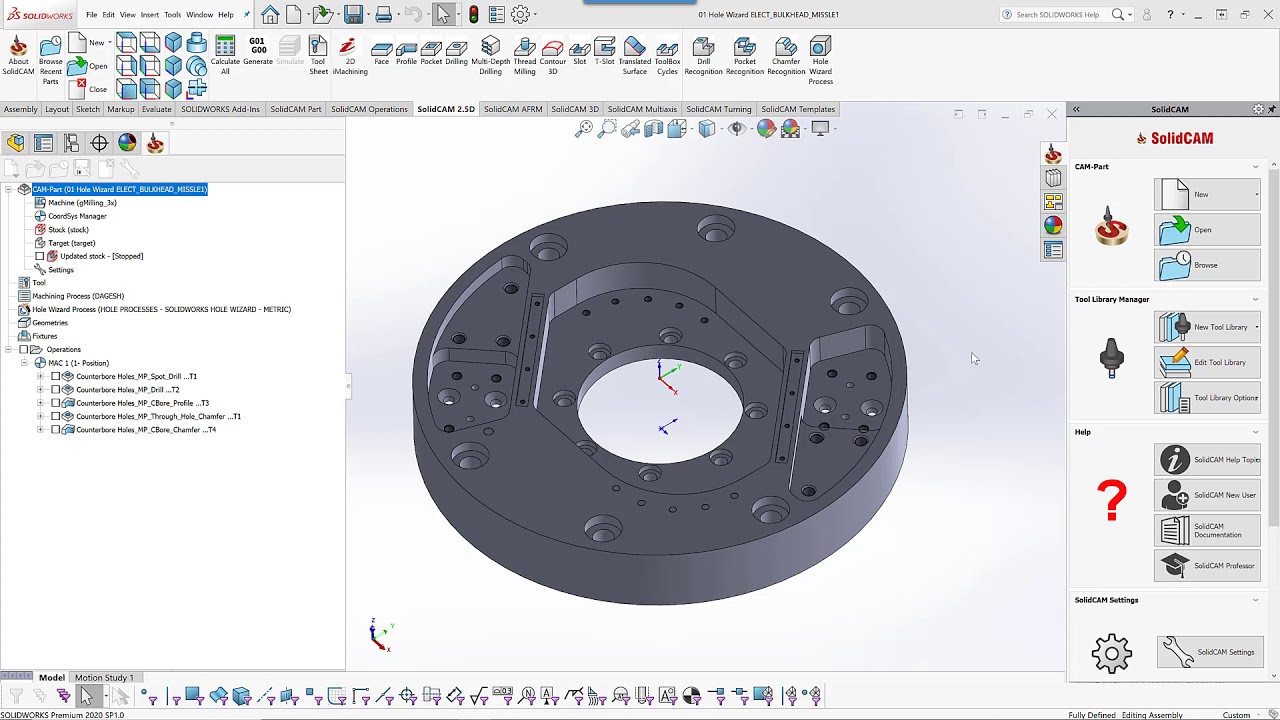Open the Insert menu

tap(150, 15)
